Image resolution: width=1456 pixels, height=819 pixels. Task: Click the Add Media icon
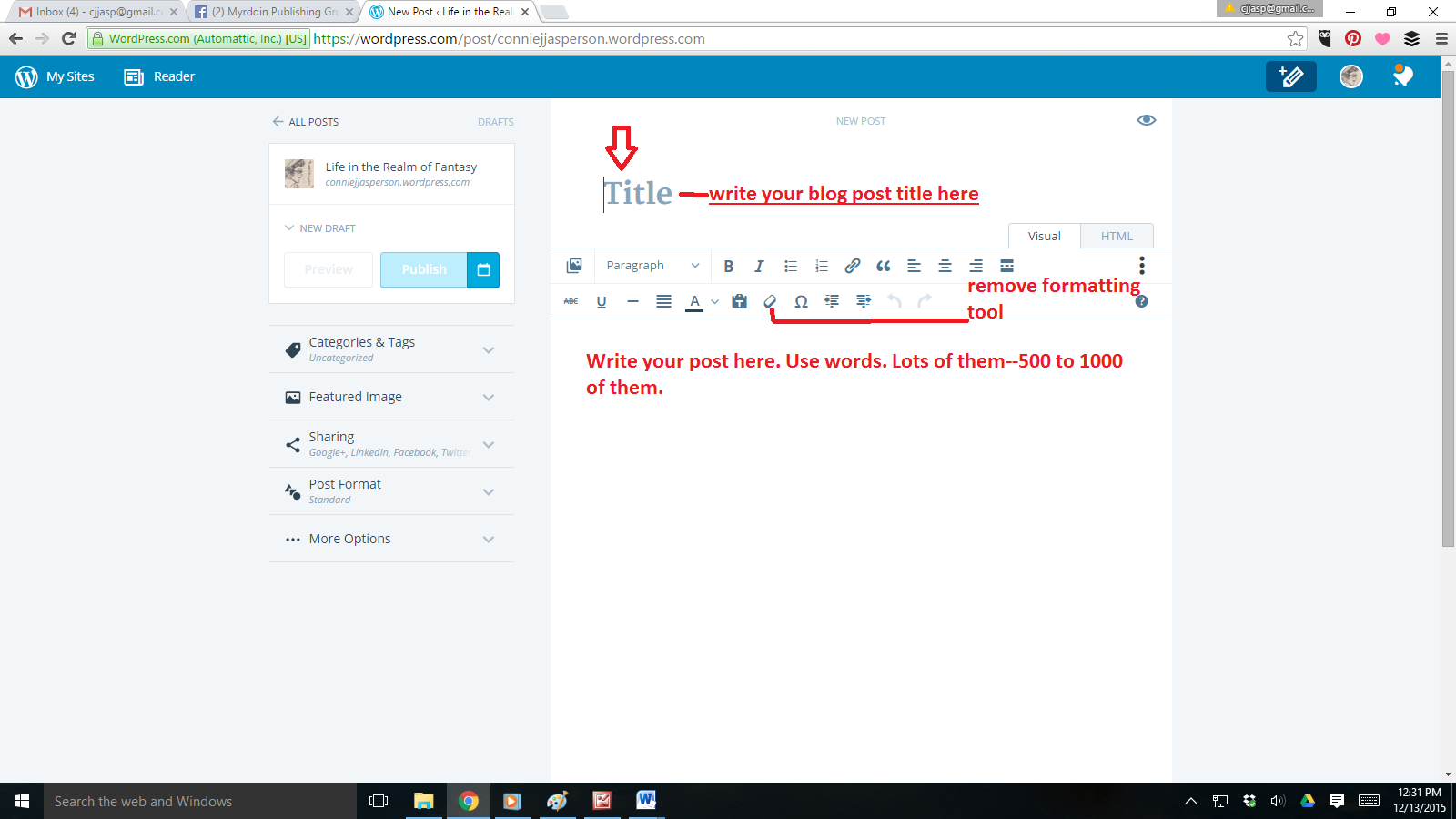[x=574, y=266]
